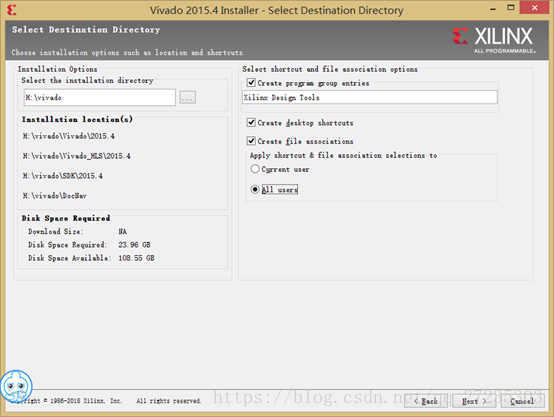This screenshot has height=417, width=554.
Task: Click the 'Disk Space Required' section heading
Action: 66,218
